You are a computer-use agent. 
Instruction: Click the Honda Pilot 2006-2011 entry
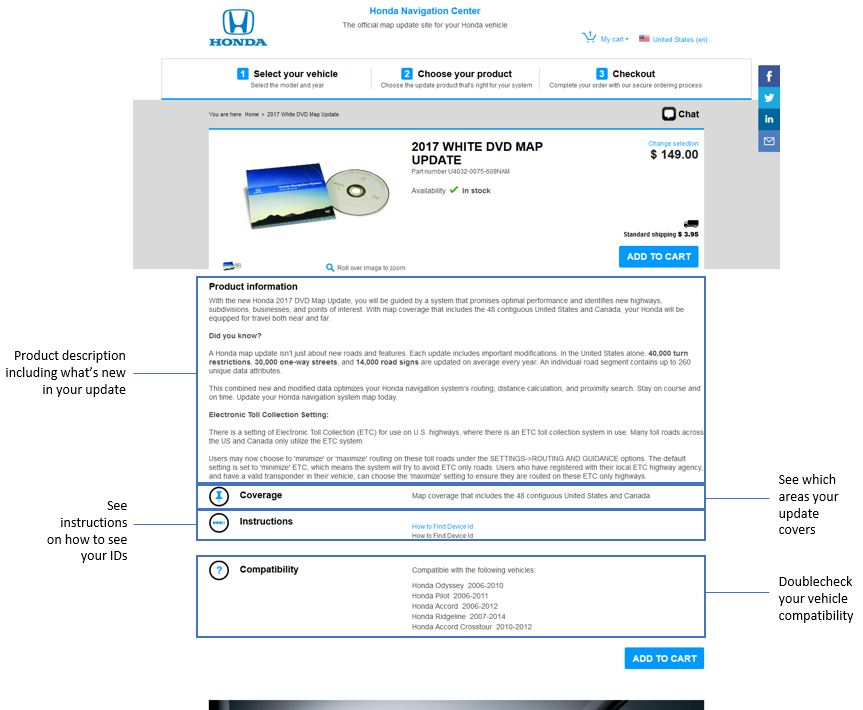coord(450,596)
